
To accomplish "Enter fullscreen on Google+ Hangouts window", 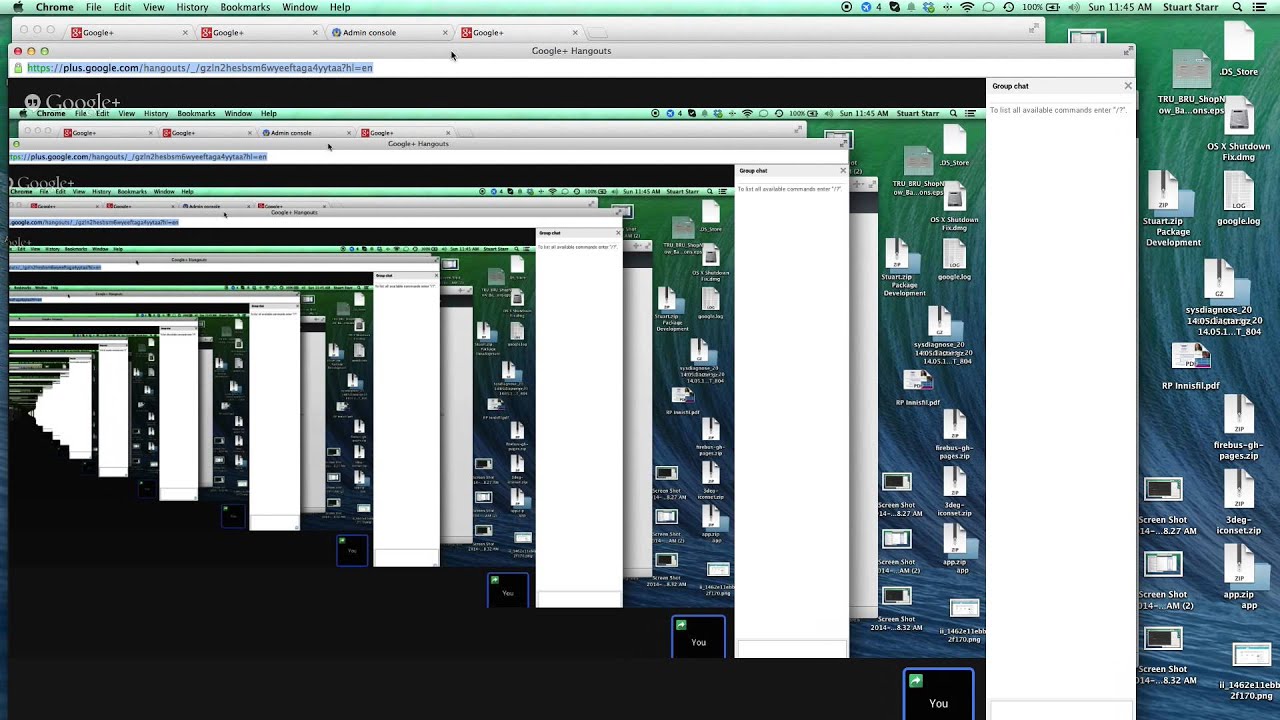I will 1128,49.
